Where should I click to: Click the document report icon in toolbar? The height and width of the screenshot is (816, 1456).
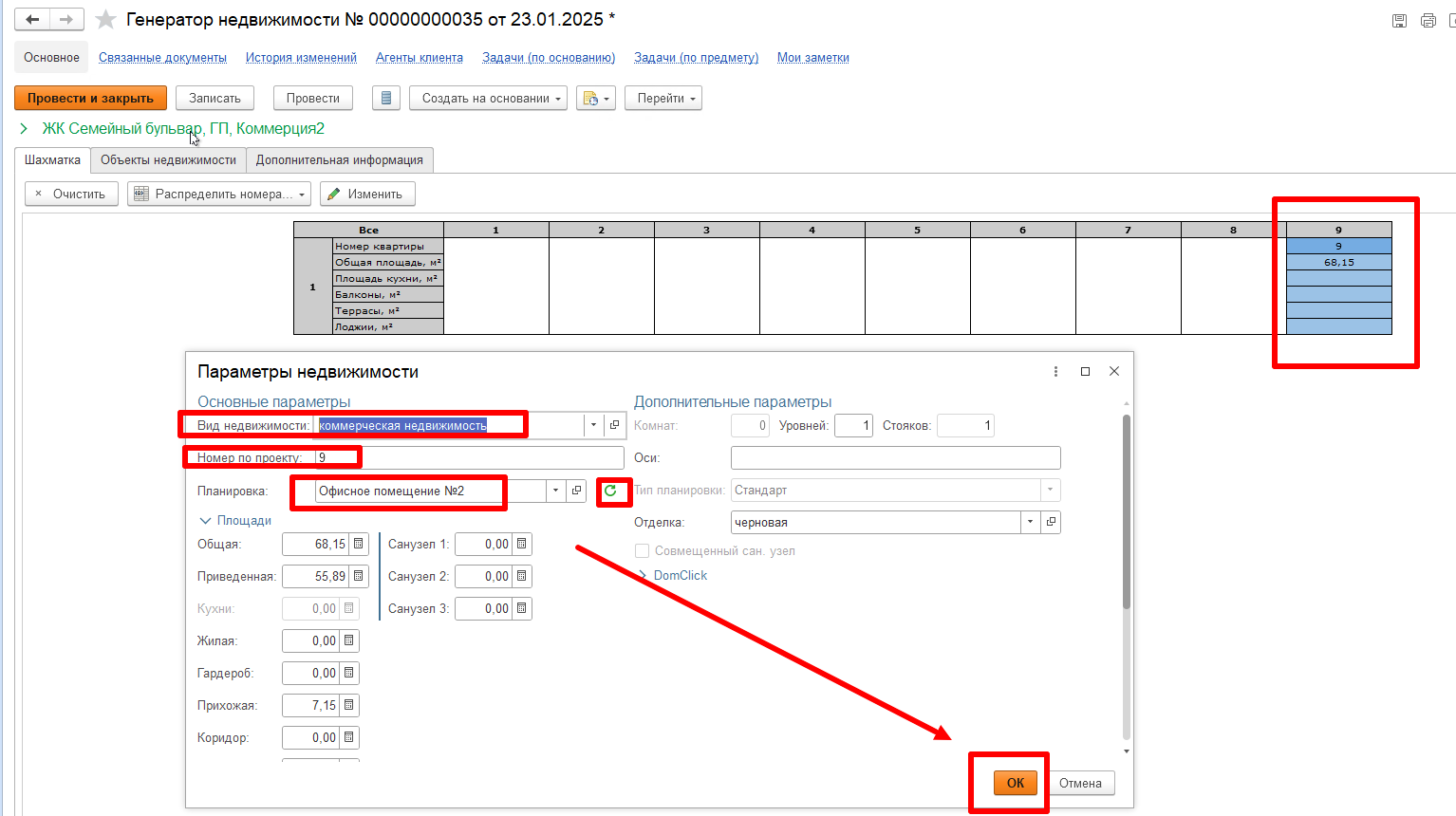click(385, 98)
